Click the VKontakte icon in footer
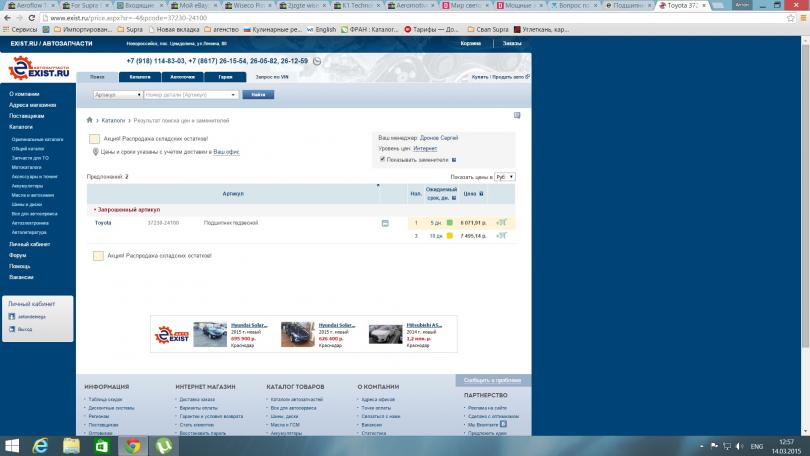 pyautogui.click(x=503, y=424)
